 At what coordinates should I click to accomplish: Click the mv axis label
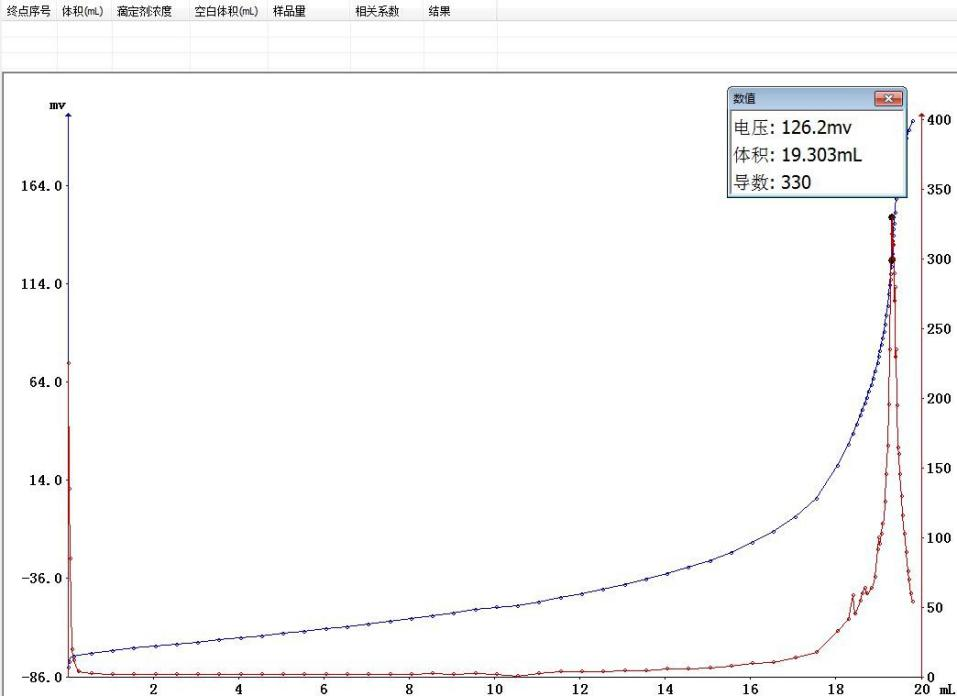click(x=57, y=104)
